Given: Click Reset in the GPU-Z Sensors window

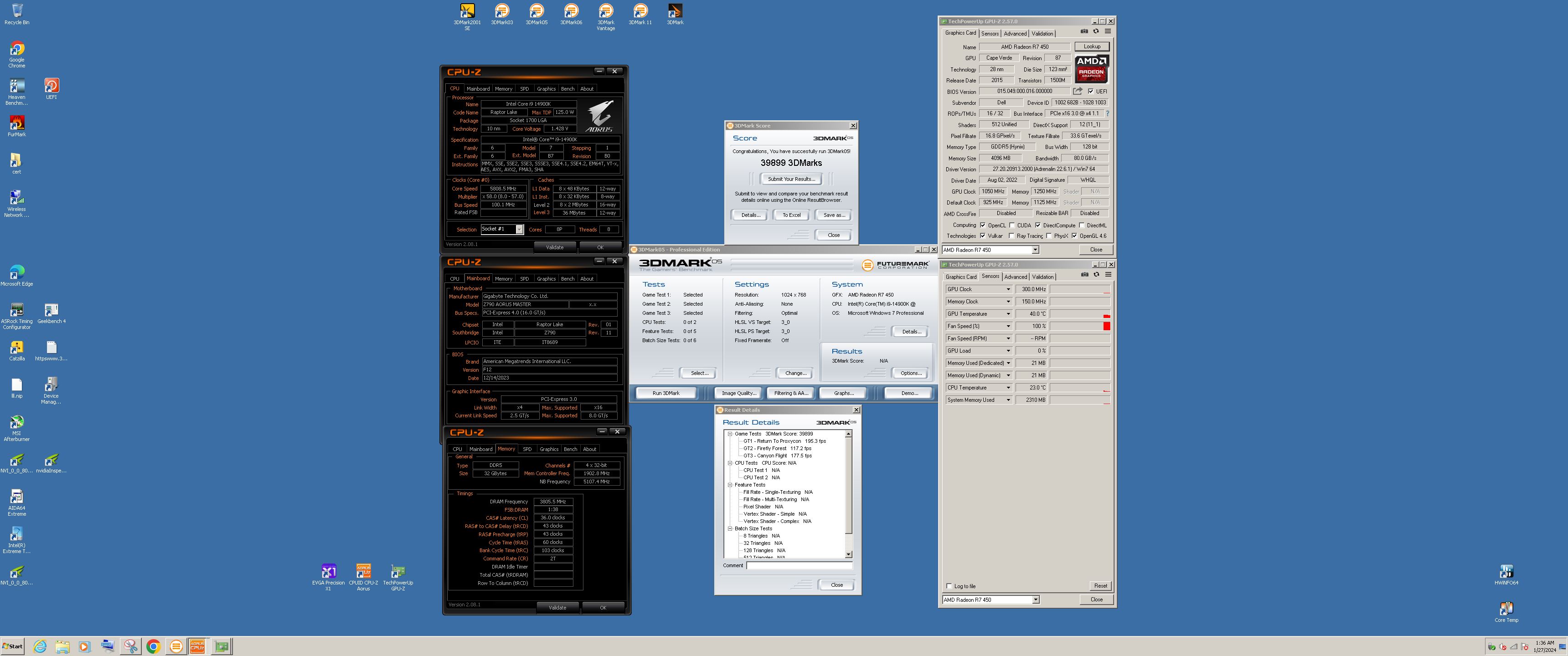Looking at the screenshot, I should point(1100,586).
